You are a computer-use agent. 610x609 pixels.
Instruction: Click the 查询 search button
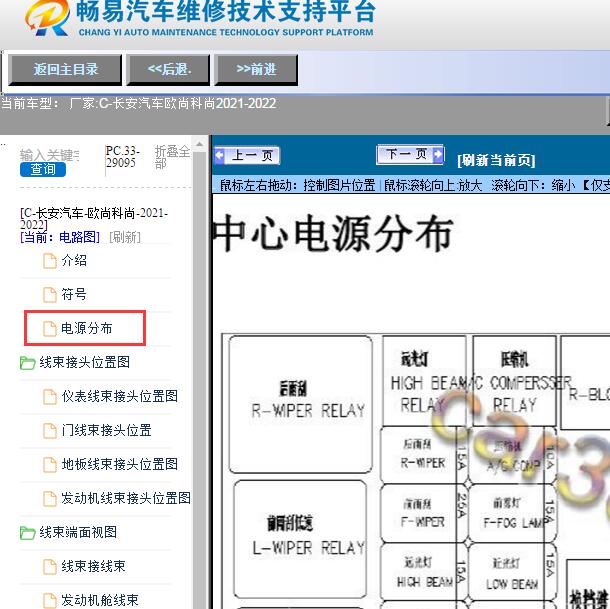(43, 170)
